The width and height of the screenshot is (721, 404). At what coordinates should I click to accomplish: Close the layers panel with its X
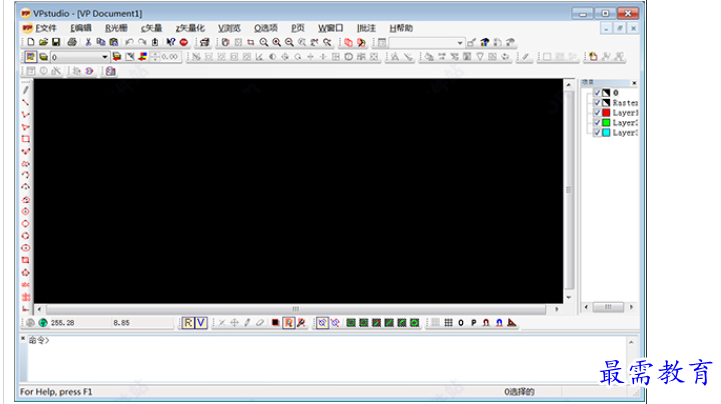(x=634, y=83)
